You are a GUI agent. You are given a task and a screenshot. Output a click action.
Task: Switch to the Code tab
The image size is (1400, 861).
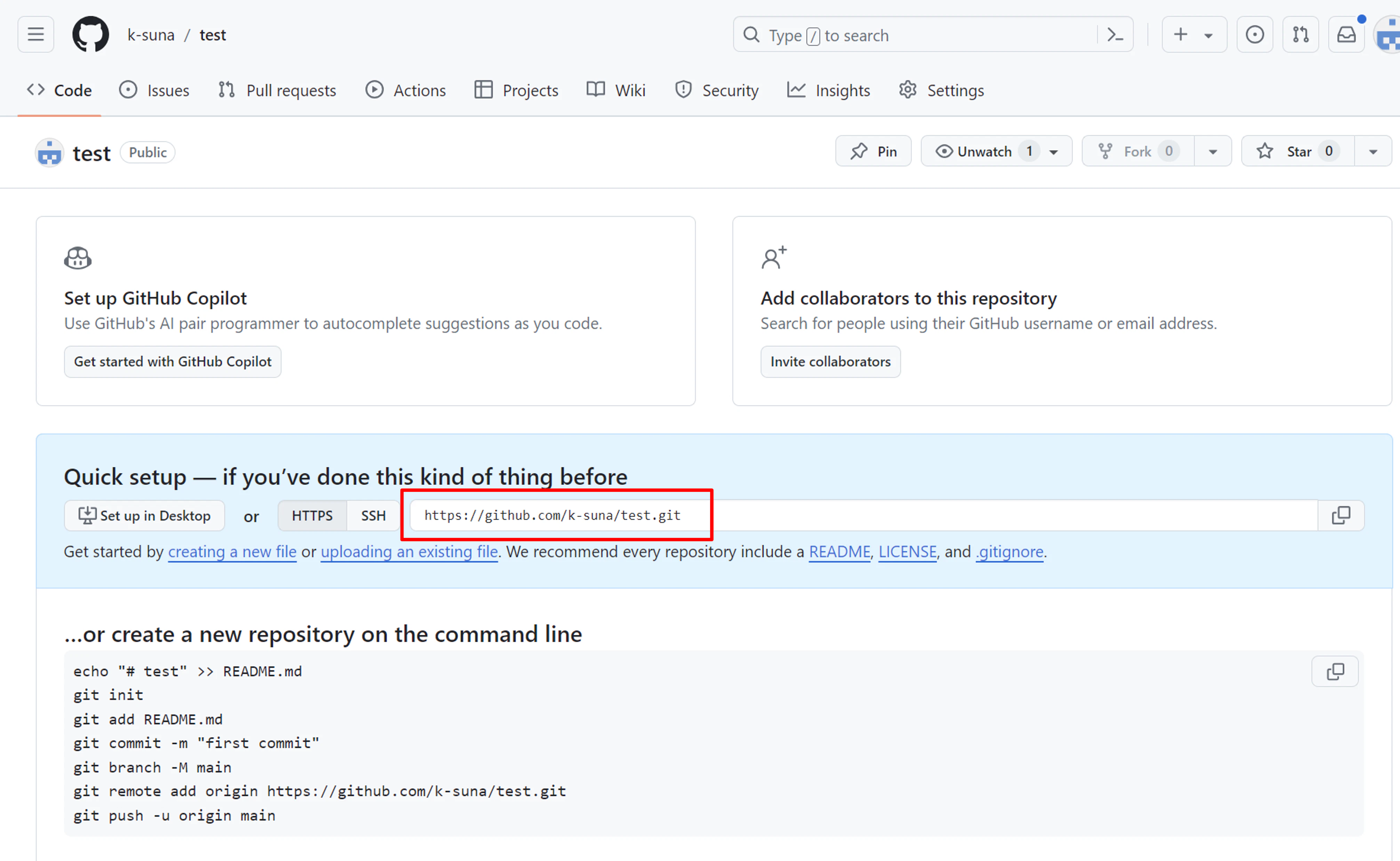(x=59, y=90)
